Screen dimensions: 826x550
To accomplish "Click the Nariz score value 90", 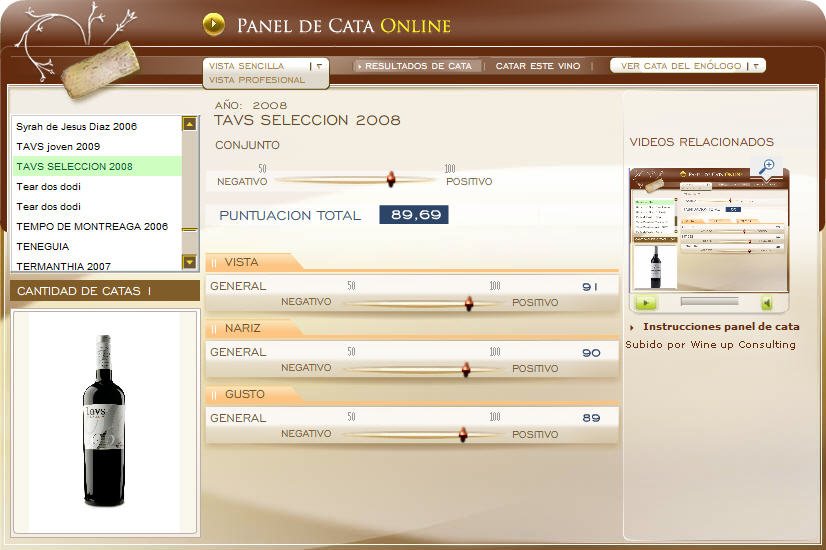I will pyautogui.click(x=591, y=353).
